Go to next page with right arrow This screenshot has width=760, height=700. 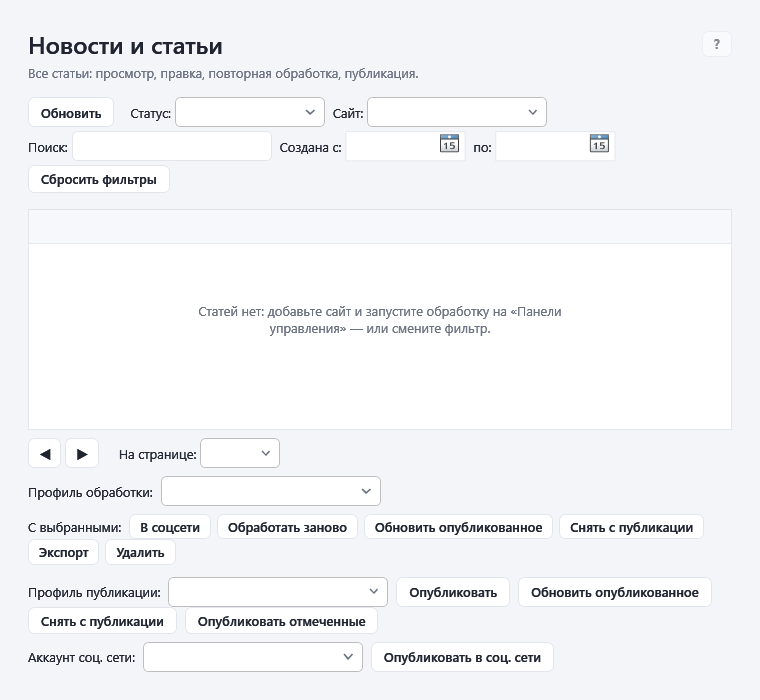coord(82,453)
